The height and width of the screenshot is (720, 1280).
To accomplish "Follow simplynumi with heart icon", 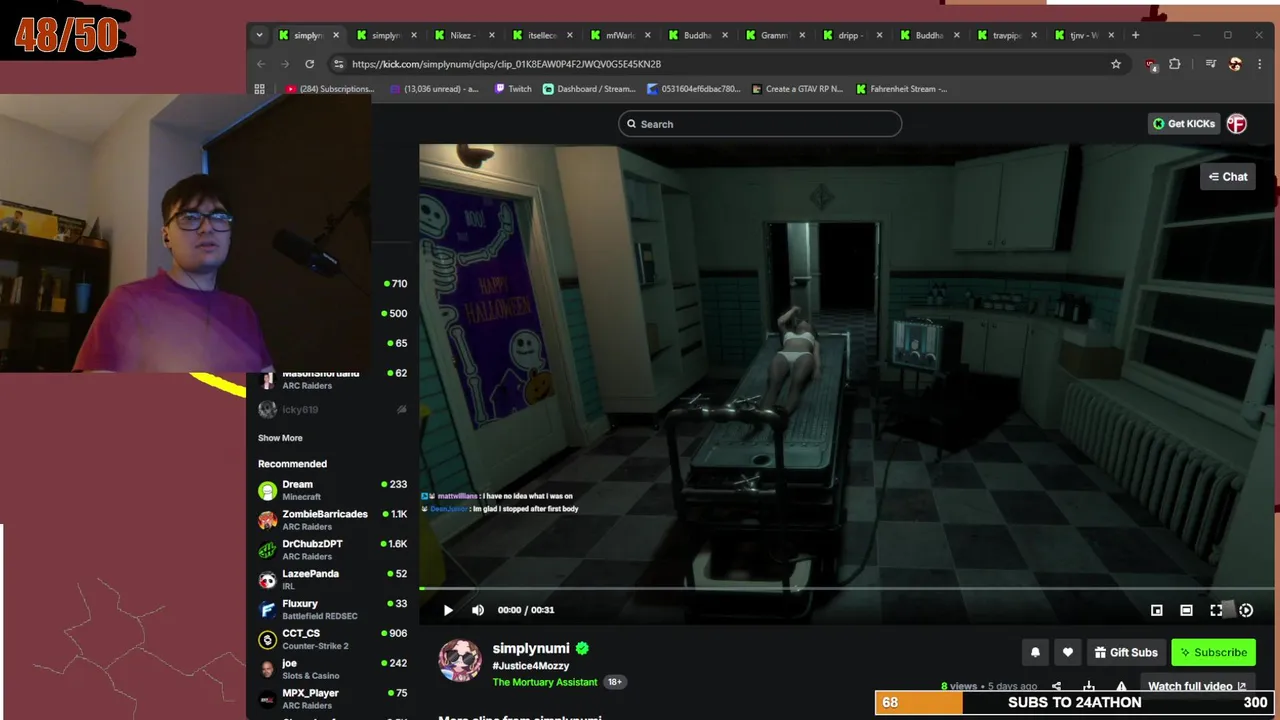I will tap(1067, 652).
